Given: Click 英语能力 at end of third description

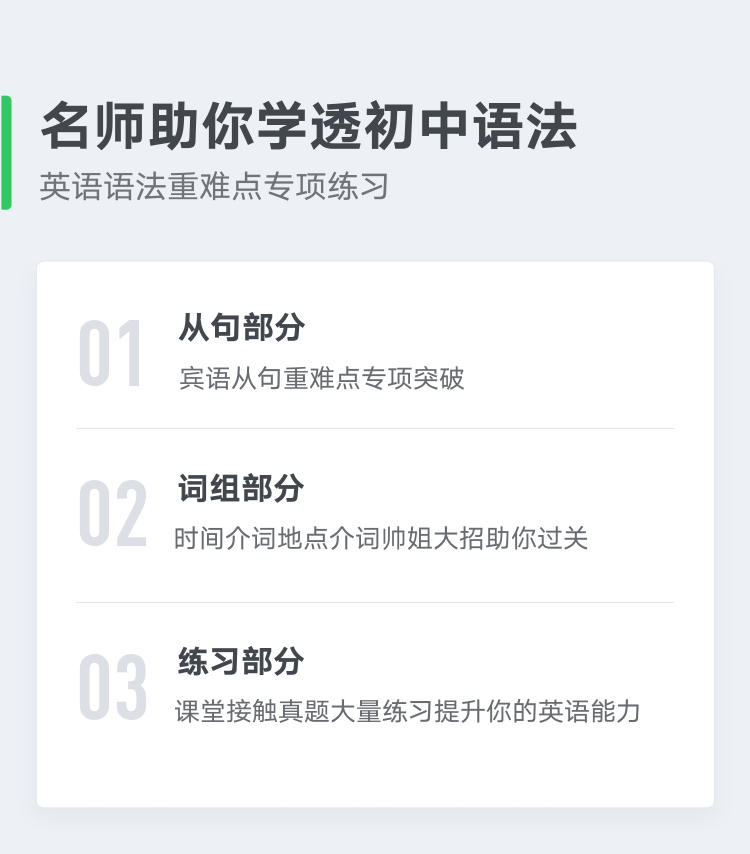Looking at the screenshot, I should (588, 711).
